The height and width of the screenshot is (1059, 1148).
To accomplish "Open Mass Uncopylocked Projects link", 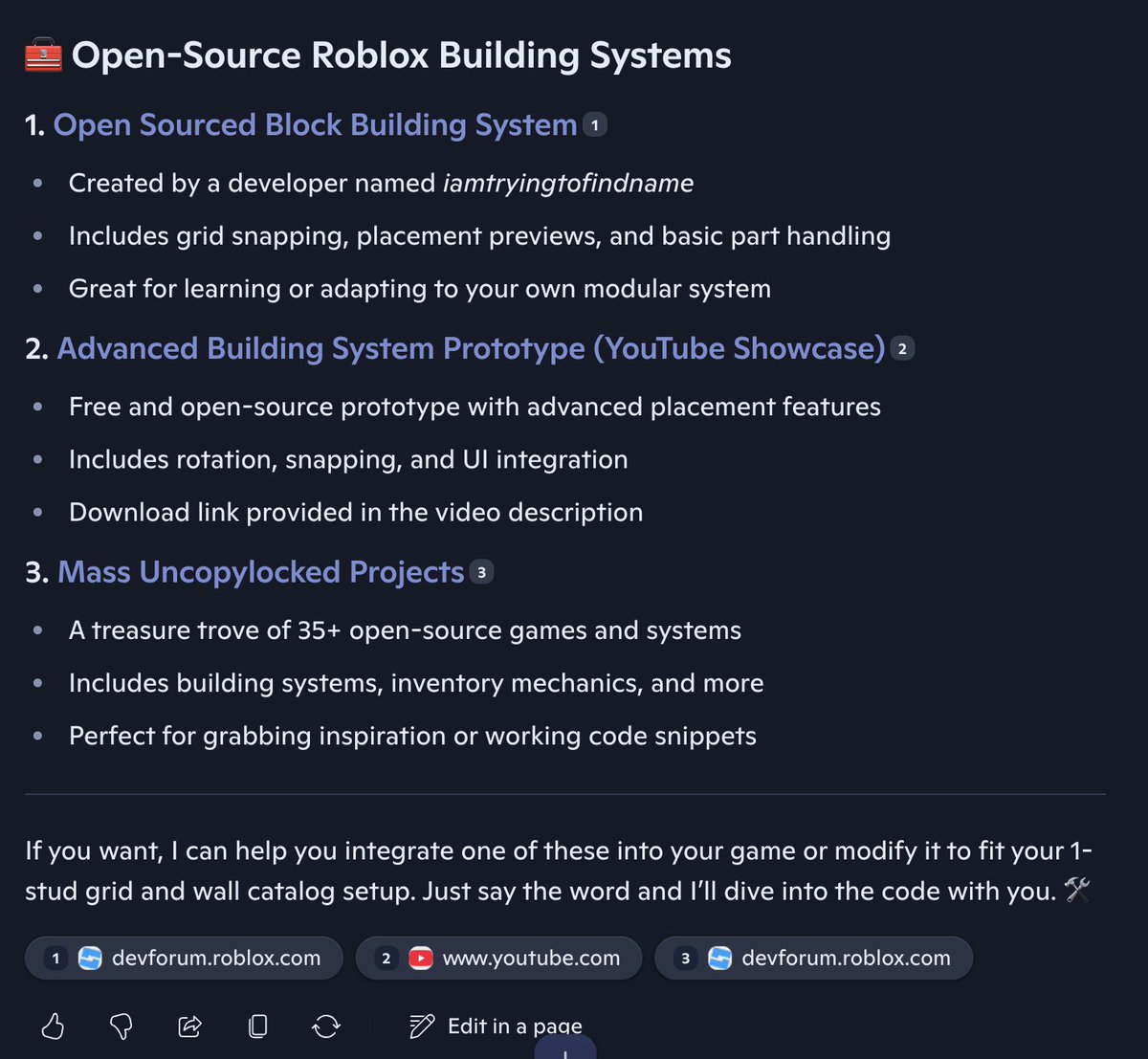I will [261, 572].
